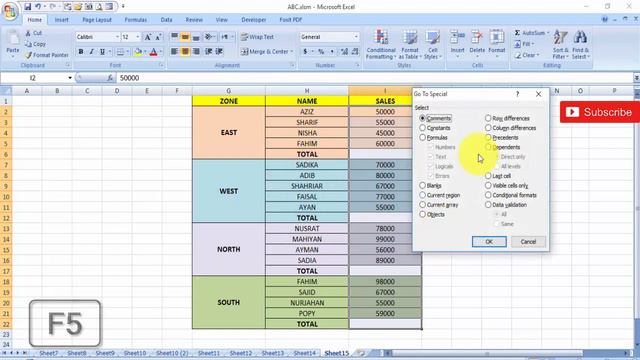Switch to the Data ribbon tab
Screen dimensions: 640x360
point(166,20)
